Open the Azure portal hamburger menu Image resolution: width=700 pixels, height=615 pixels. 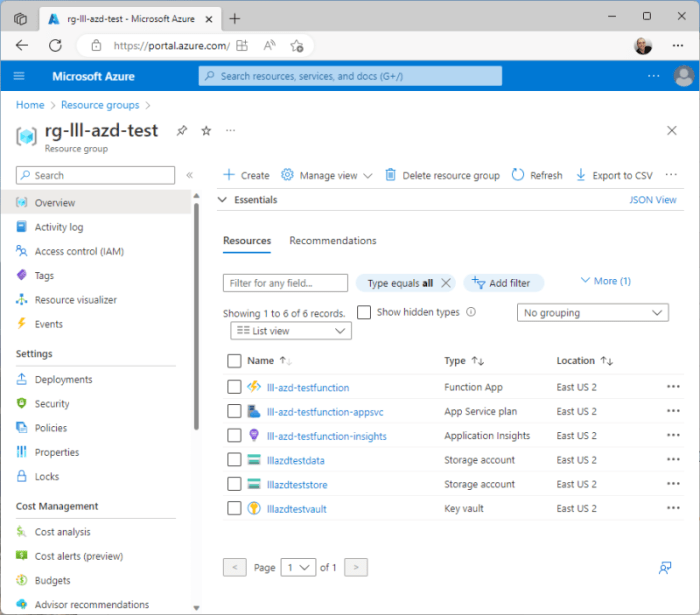tap(19, 76)
